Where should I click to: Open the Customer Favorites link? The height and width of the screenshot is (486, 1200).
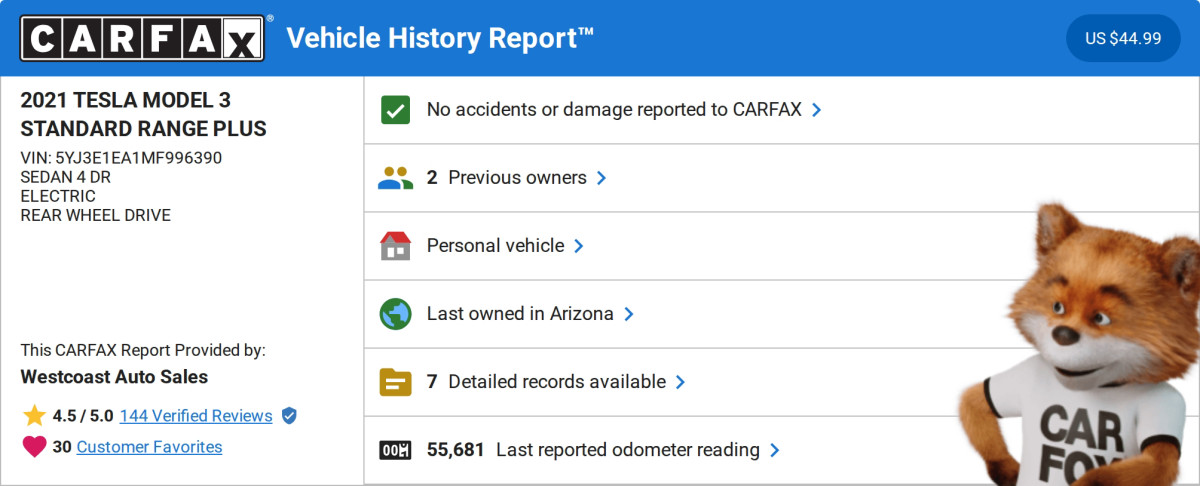(x=149, y=447)
